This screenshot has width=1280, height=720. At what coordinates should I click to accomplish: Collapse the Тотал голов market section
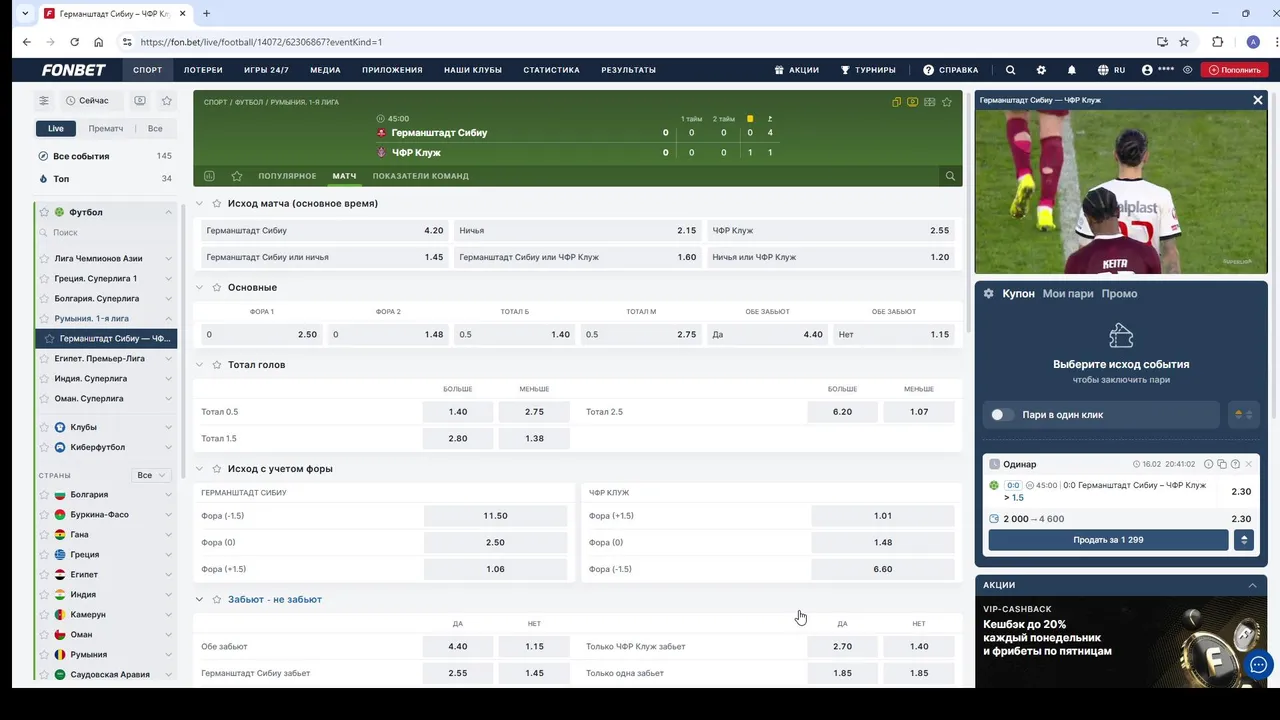[x=199, y=365]
